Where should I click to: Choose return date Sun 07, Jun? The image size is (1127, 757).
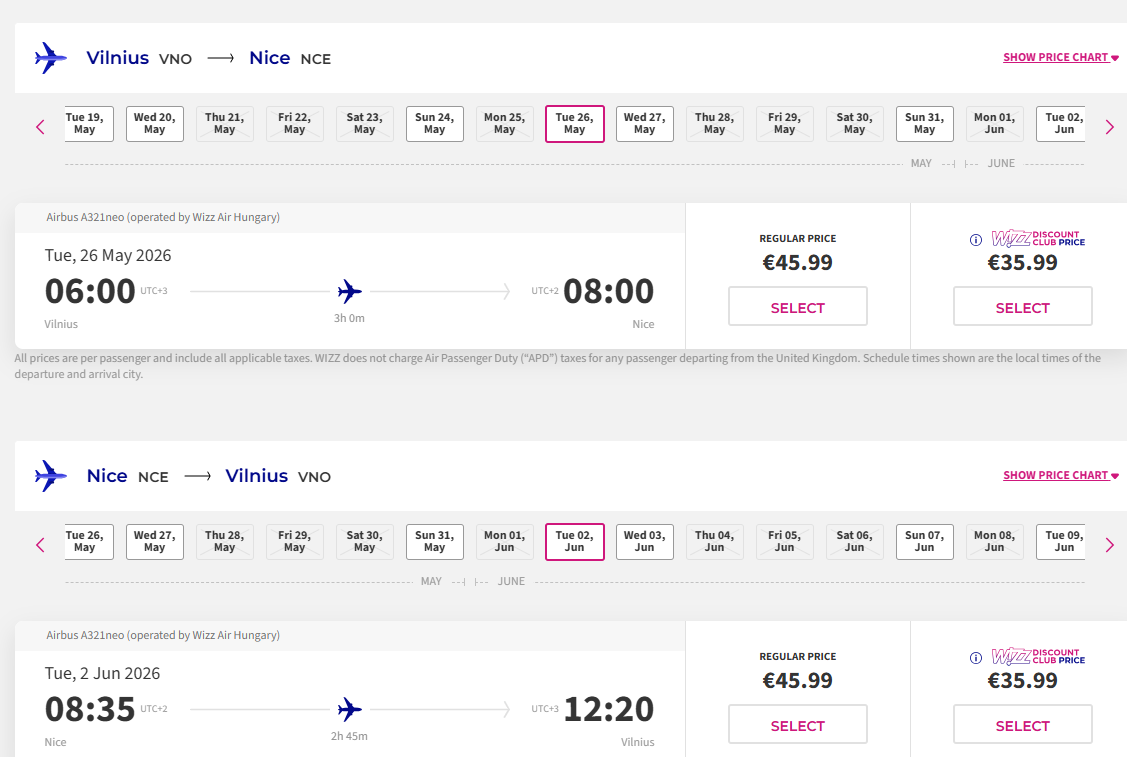[924, 542]
